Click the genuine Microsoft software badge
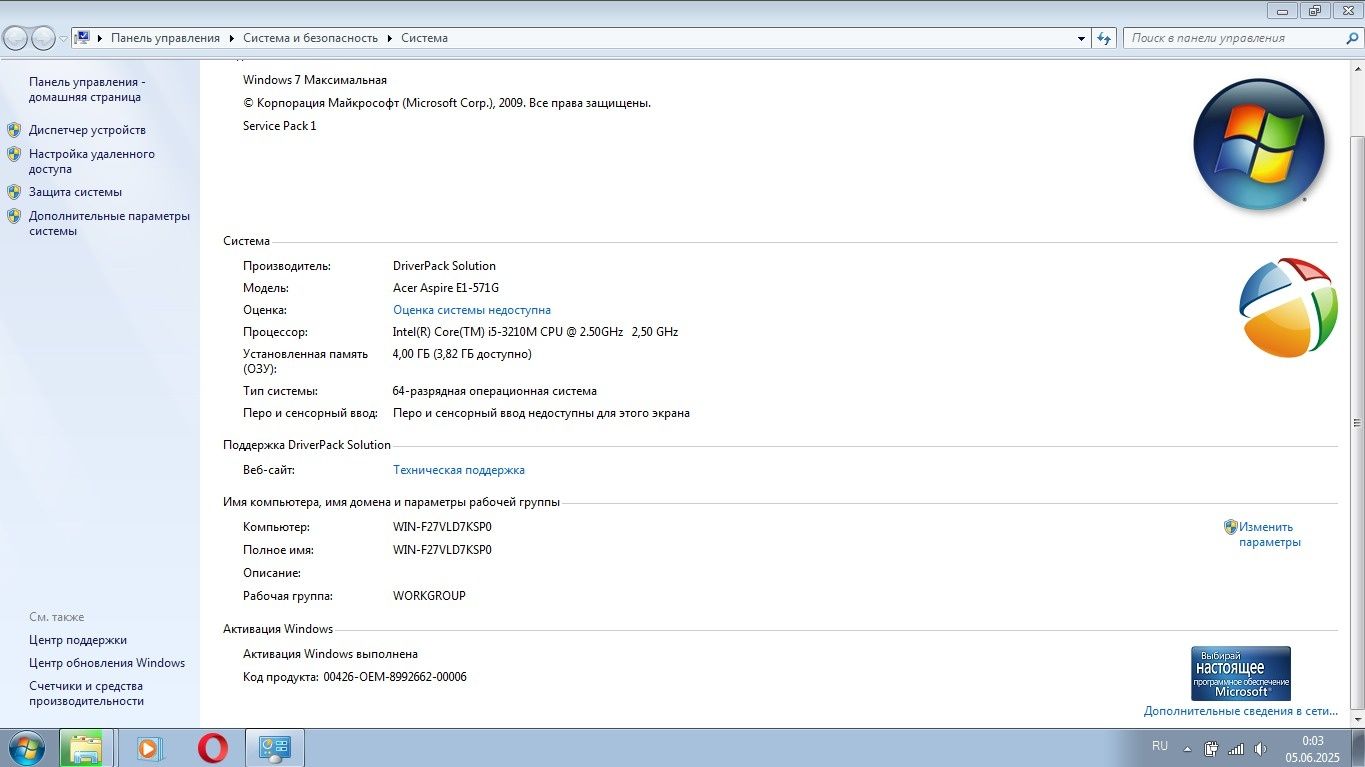Image resolution: width=1365 pixels, height=767 pixels. coord(1241,673)
